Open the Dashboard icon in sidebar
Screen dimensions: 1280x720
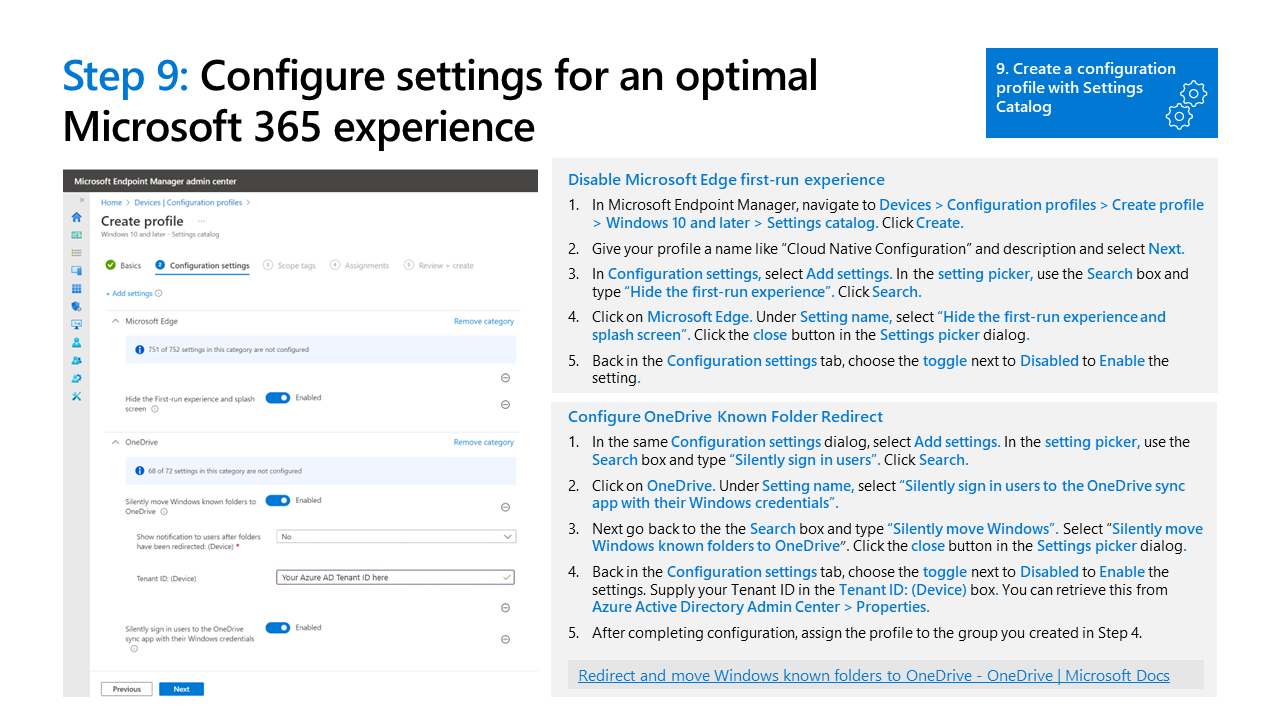(76, 235)
